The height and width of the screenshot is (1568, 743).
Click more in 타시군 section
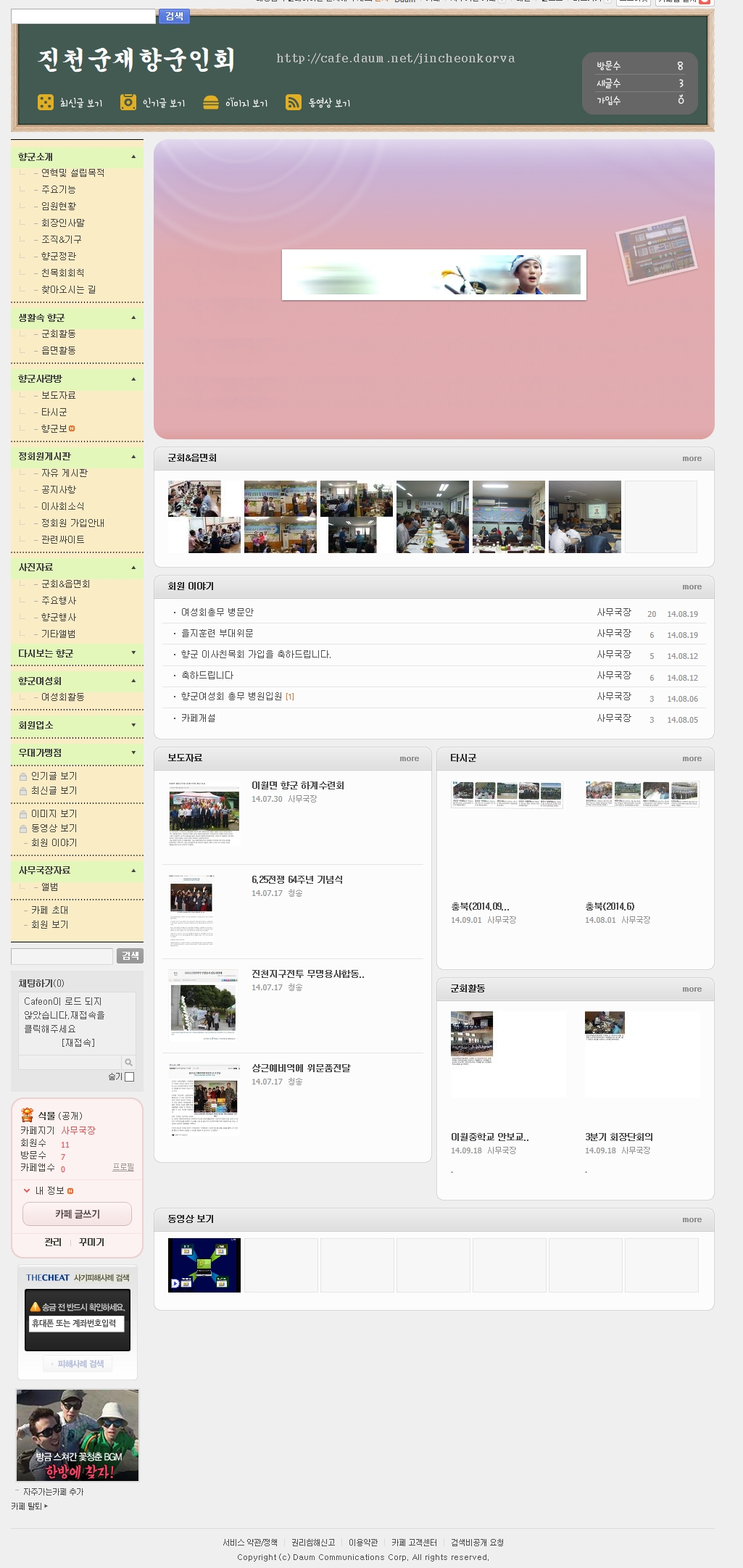click(692, 758)
